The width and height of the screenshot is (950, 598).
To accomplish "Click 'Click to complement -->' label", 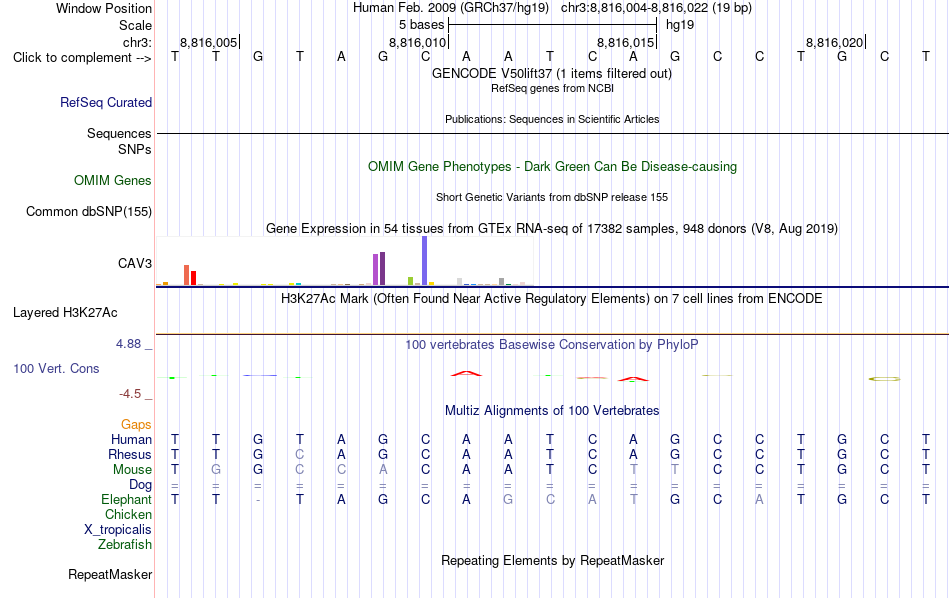I will coord(82,58).
